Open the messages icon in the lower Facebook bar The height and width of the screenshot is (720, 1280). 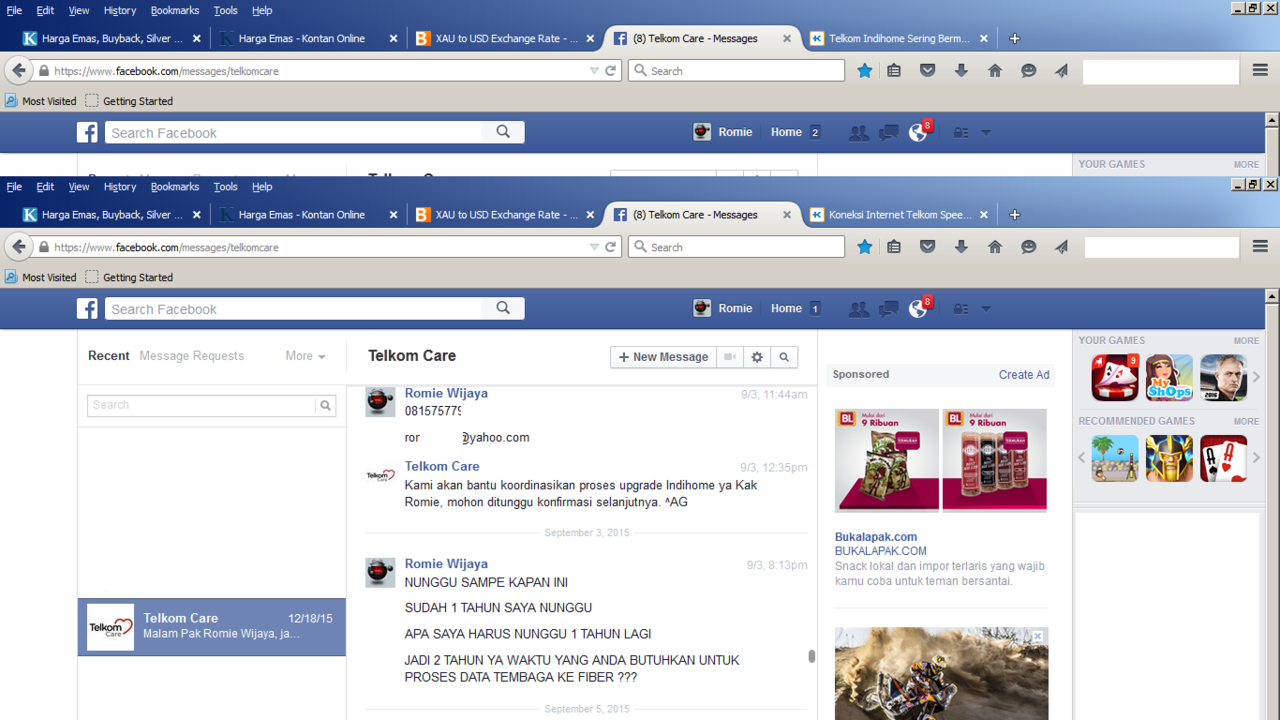888,309
